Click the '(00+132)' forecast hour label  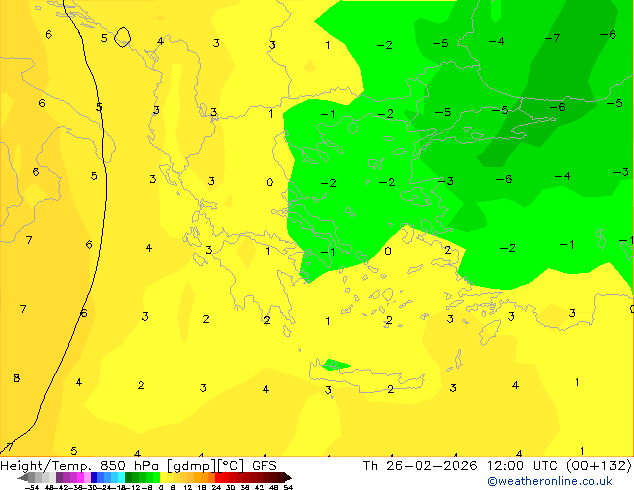click(x=598, y=466)
